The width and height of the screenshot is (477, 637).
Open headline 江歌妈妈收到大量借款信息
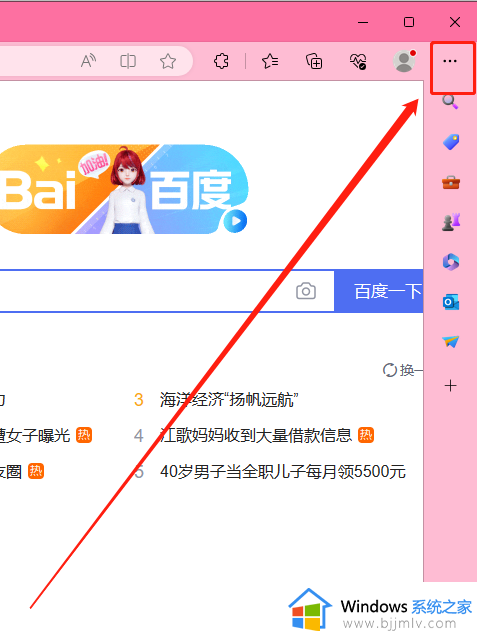point(256,436)
